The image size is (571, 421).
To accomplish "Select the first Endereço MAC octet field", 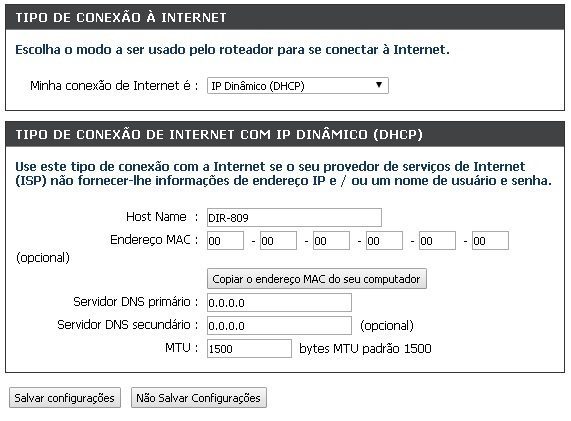I will (x=225, y=241).
